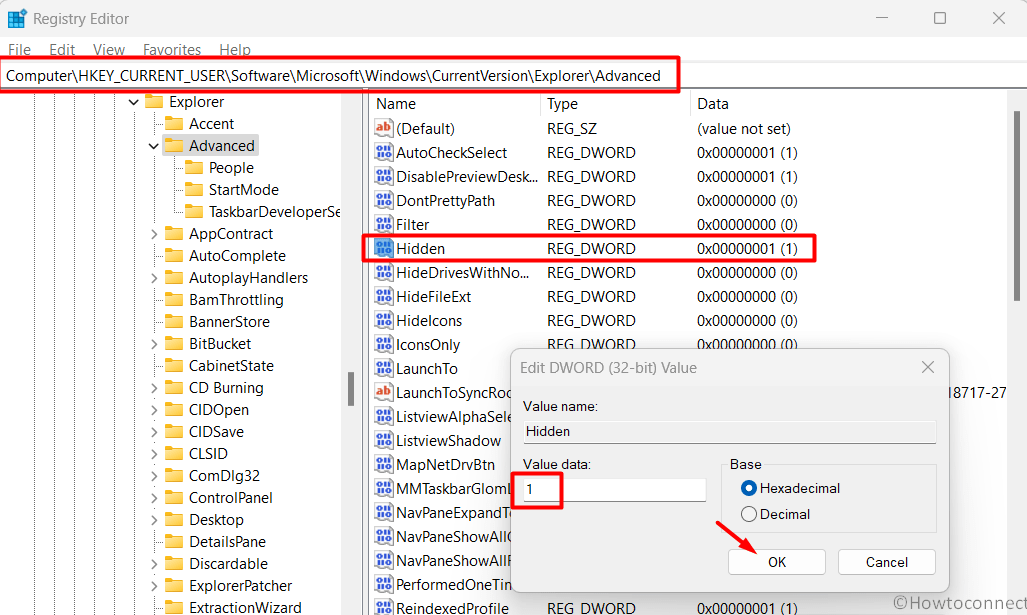This screenshot has height=615, width=1027.
Task: Click the IconsOnly DWORD icon
Action: click(x=383, y=345)
